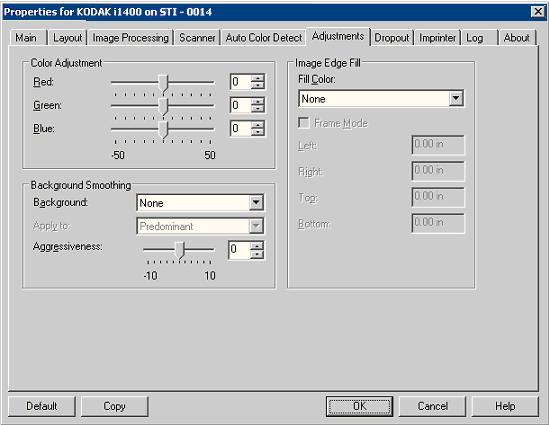Close the Properties dialog window
The image size is (549, 425).
tap(537, 12)
